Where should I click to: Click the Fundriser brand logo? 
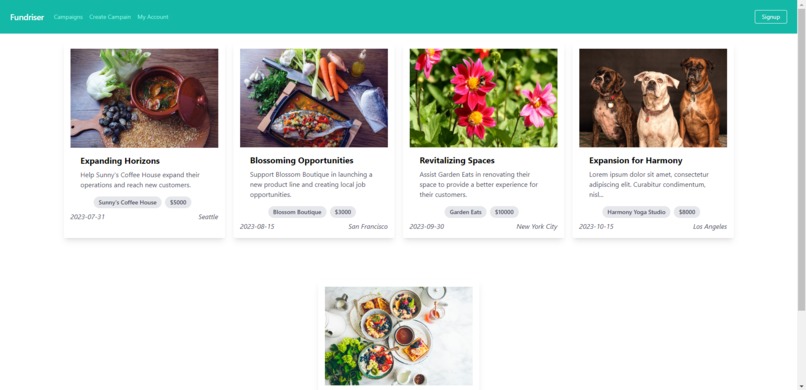[27, 17]
